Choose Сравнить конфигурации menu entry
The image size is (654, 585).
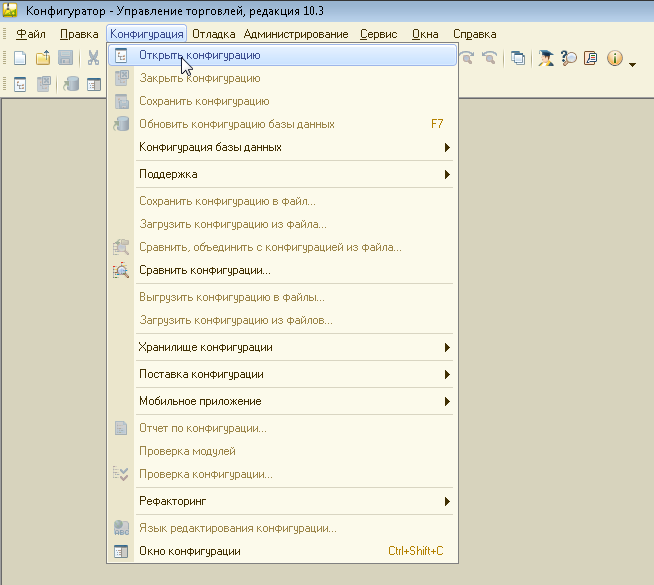coord(282,270)
